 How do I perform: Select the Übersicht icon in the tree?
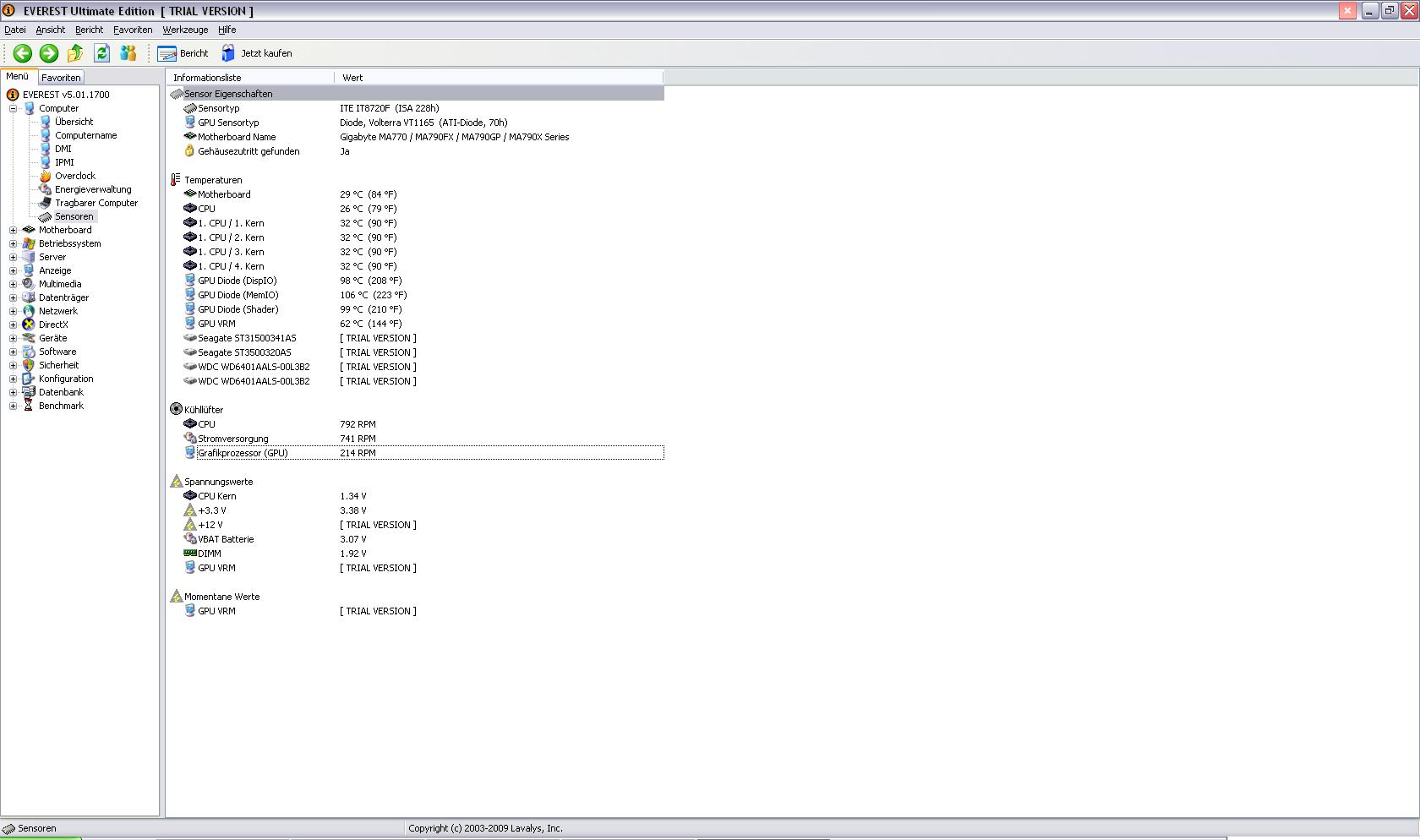click(x=46, y=122)
